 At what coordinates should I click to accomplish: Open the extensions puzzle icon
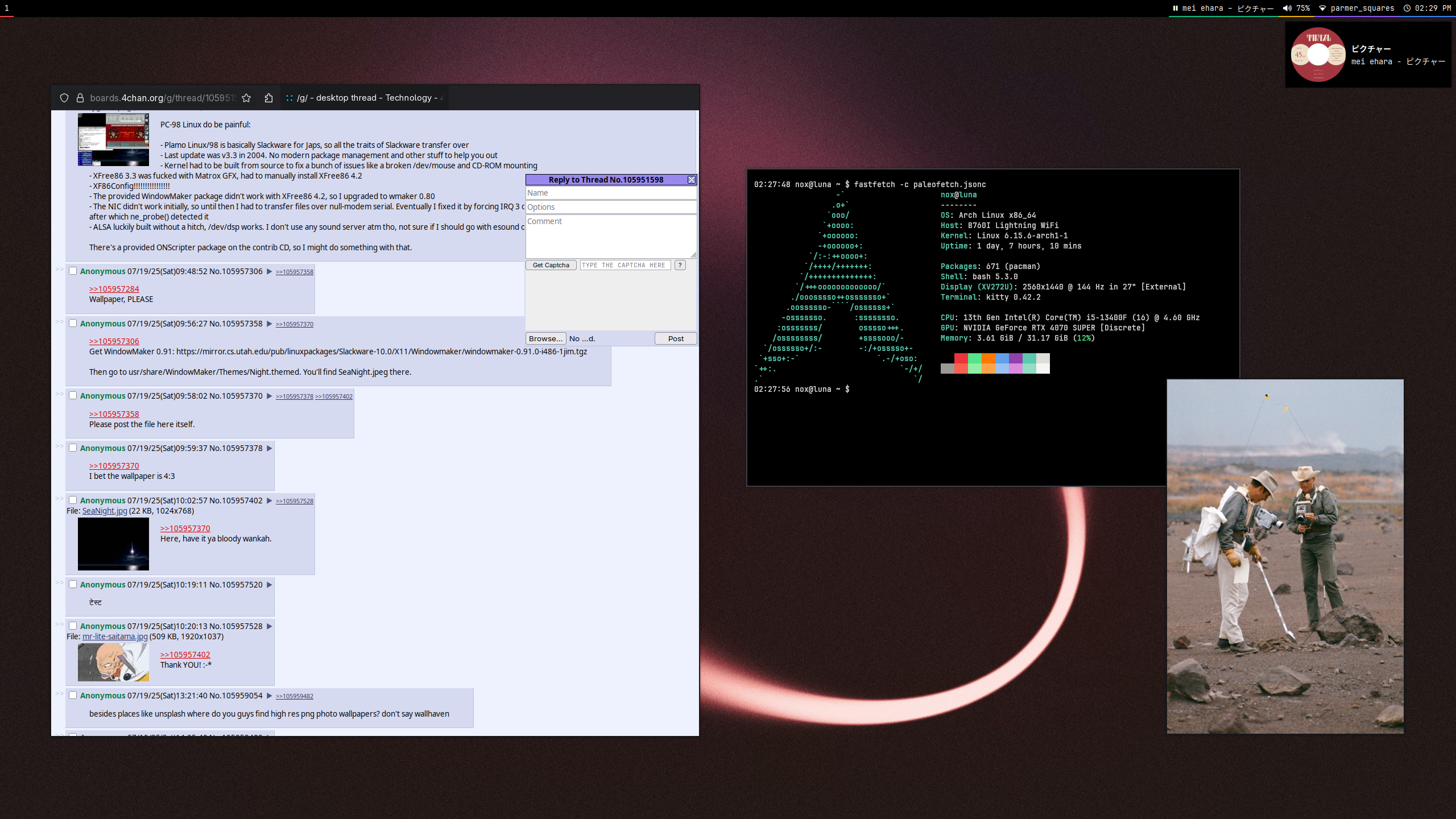268,98
